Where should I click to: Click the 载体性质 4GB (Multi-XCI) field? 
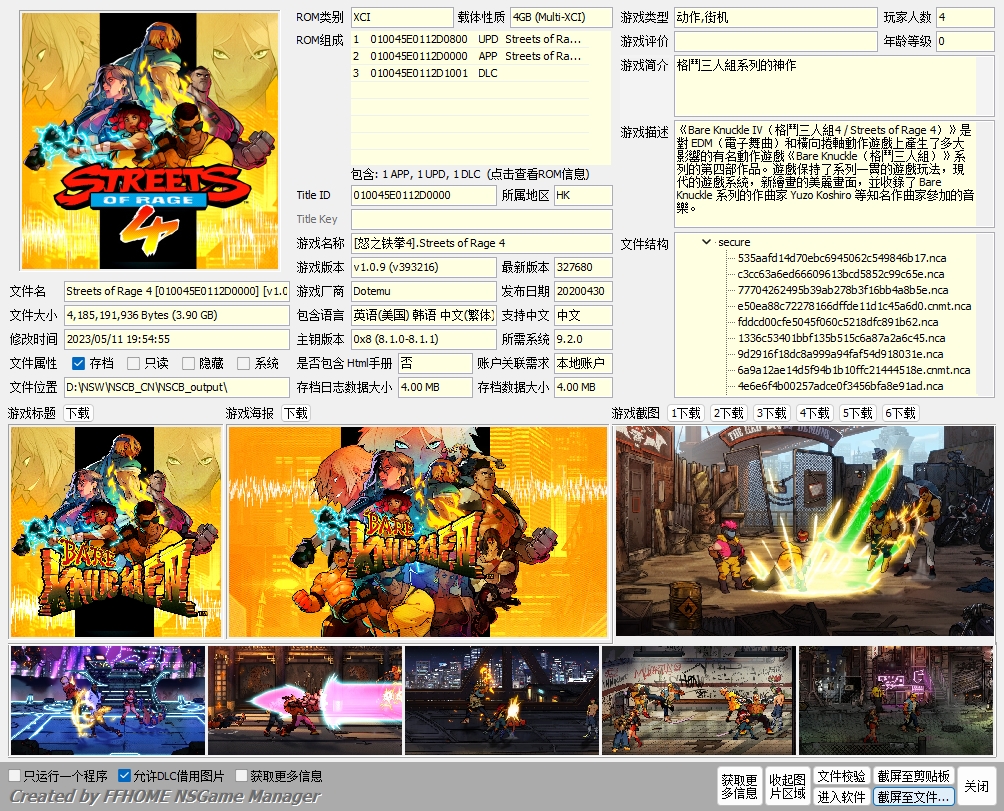(561, 17)
